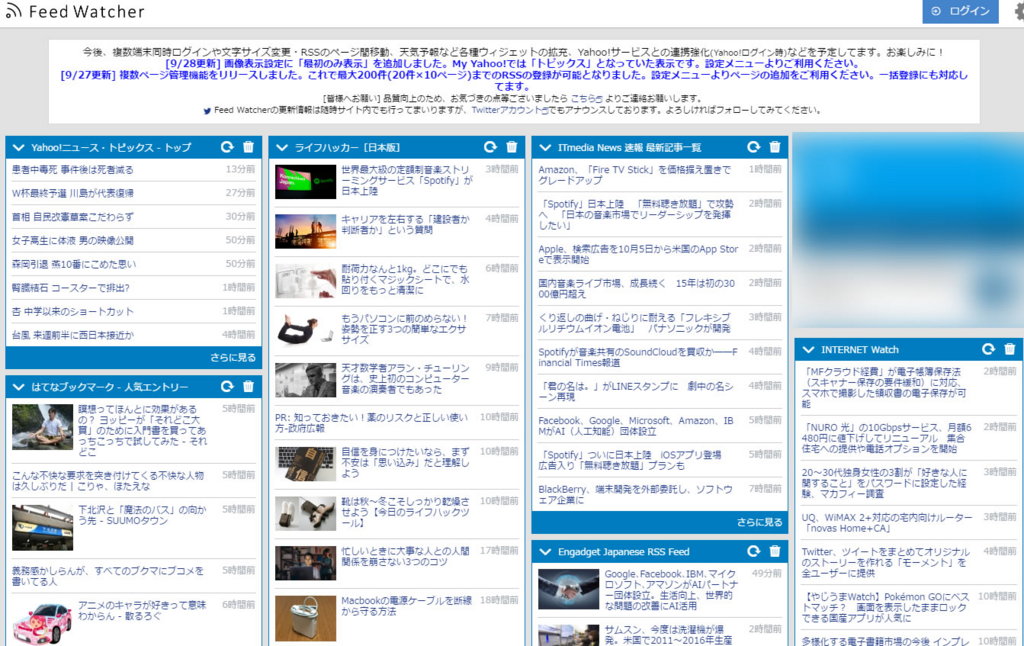The image size is (1024, 646).
Task: Refresh the はてなブックマーク widget
Action: pos(227,387)
